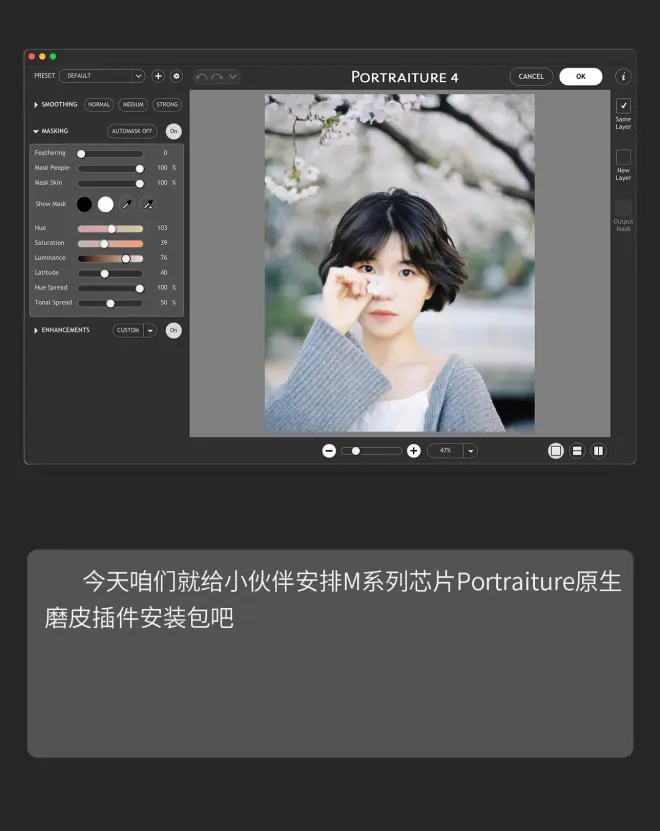Select the MEDIUM smoothing preset
The width and height of the screenshot is (660, 831).
click(x=132, y=105)
